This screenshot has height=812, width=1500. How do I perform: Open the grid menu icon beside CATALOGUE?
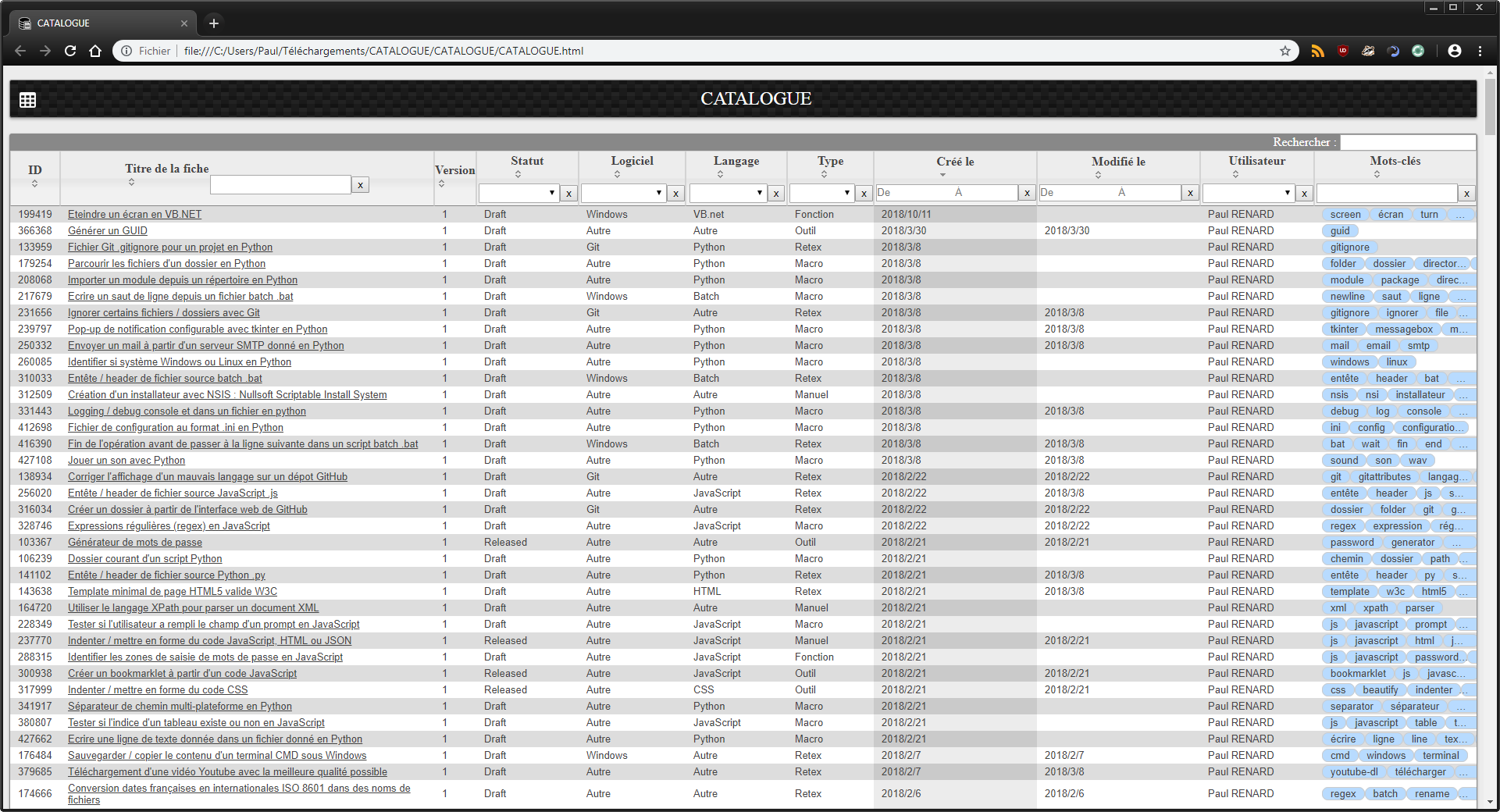(x=28, y=100)
